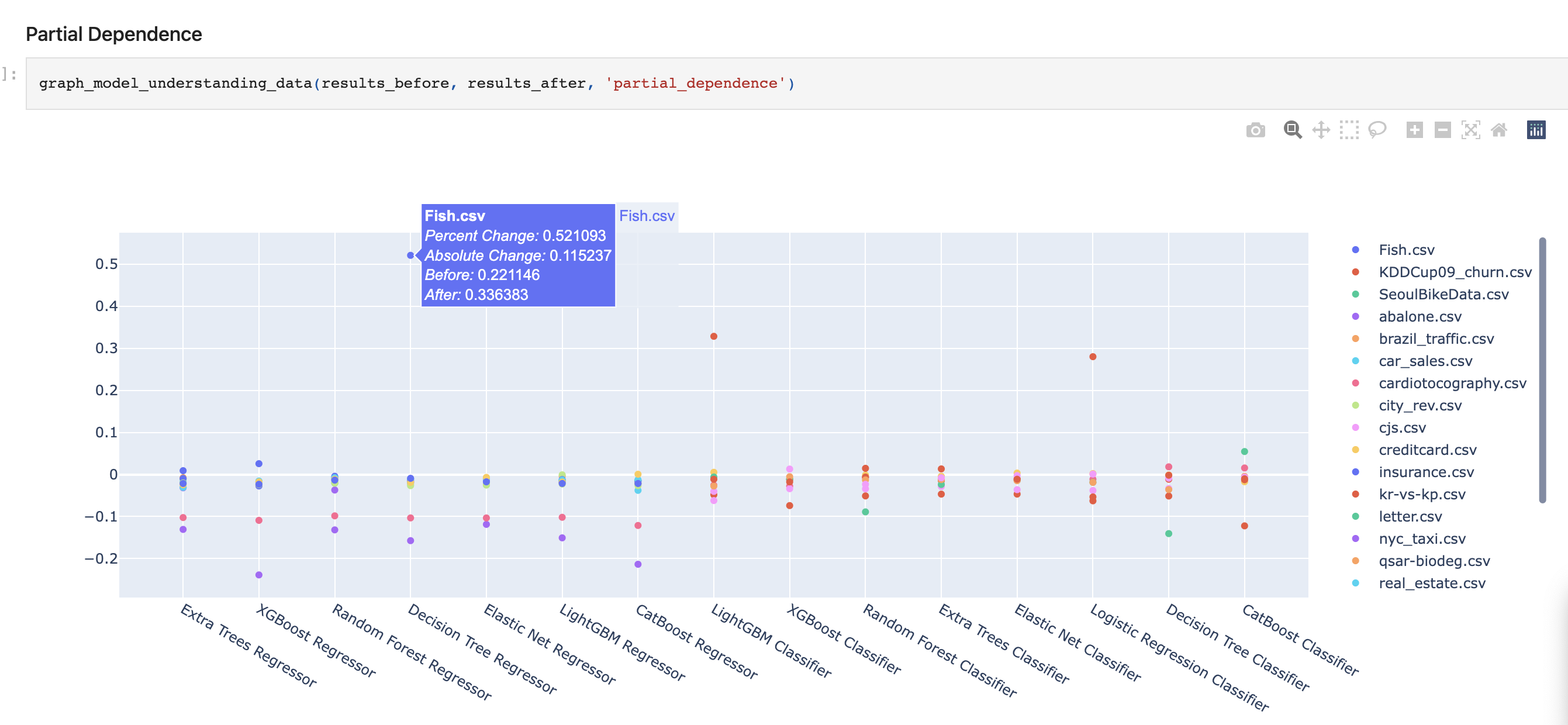Click the LightGBM Classifier outlier point
The width and height of the screenshot is (1568, 725).
(x=713, y=337)
